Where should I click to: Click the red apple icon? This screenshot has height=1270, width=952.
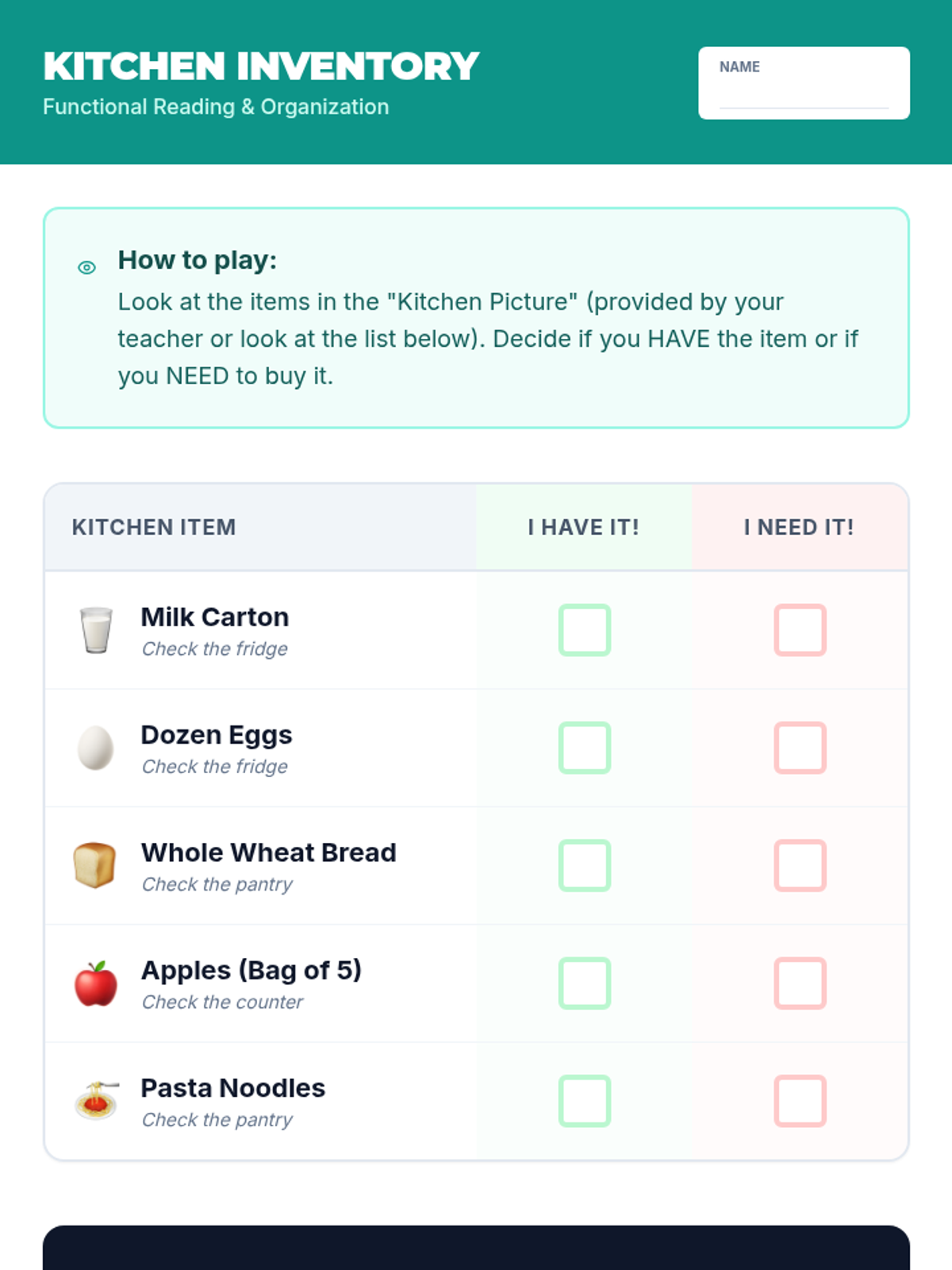(x=96, y=983)
